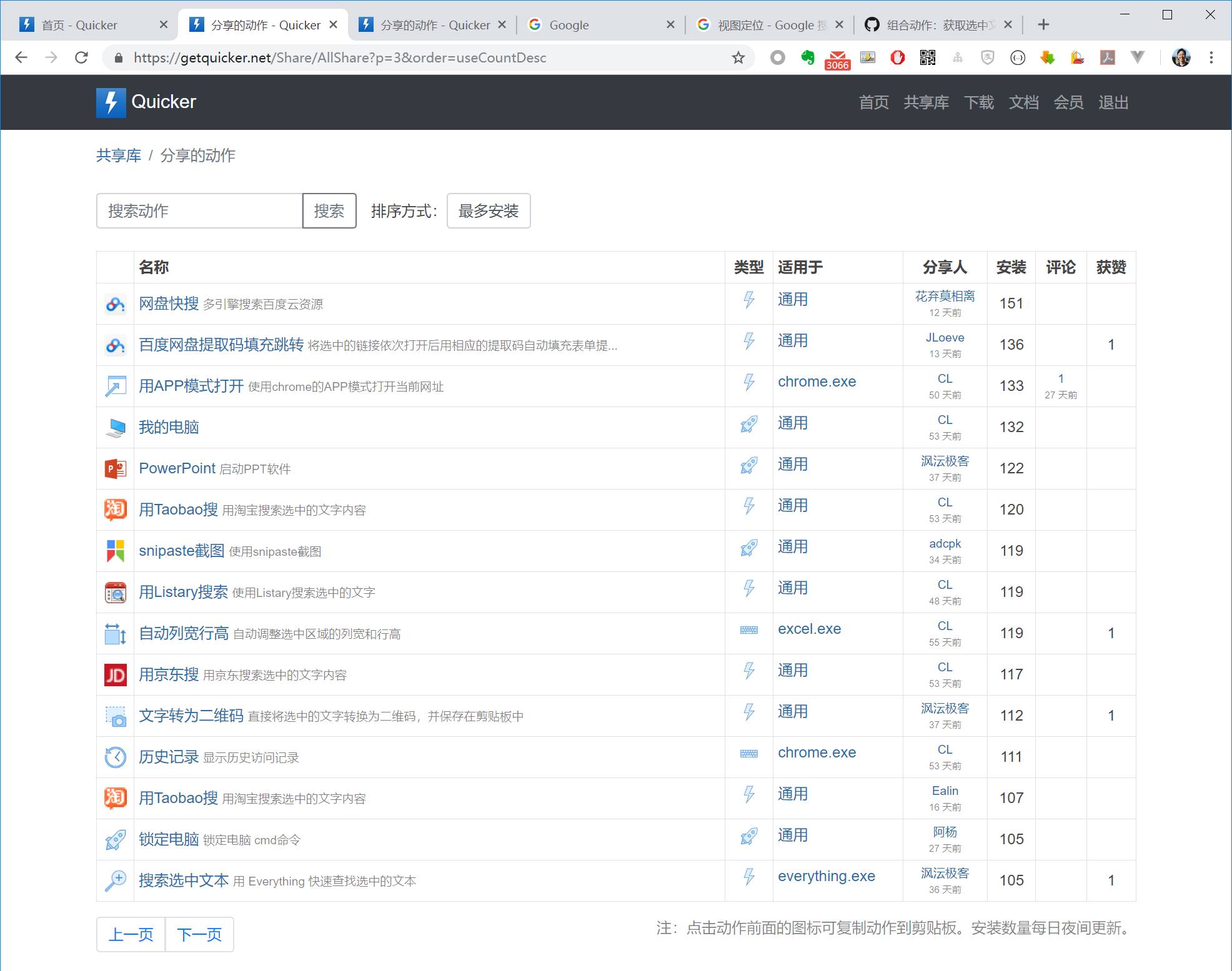Click the 搜索选中文本 magnifier icon

tap(116, 880)
